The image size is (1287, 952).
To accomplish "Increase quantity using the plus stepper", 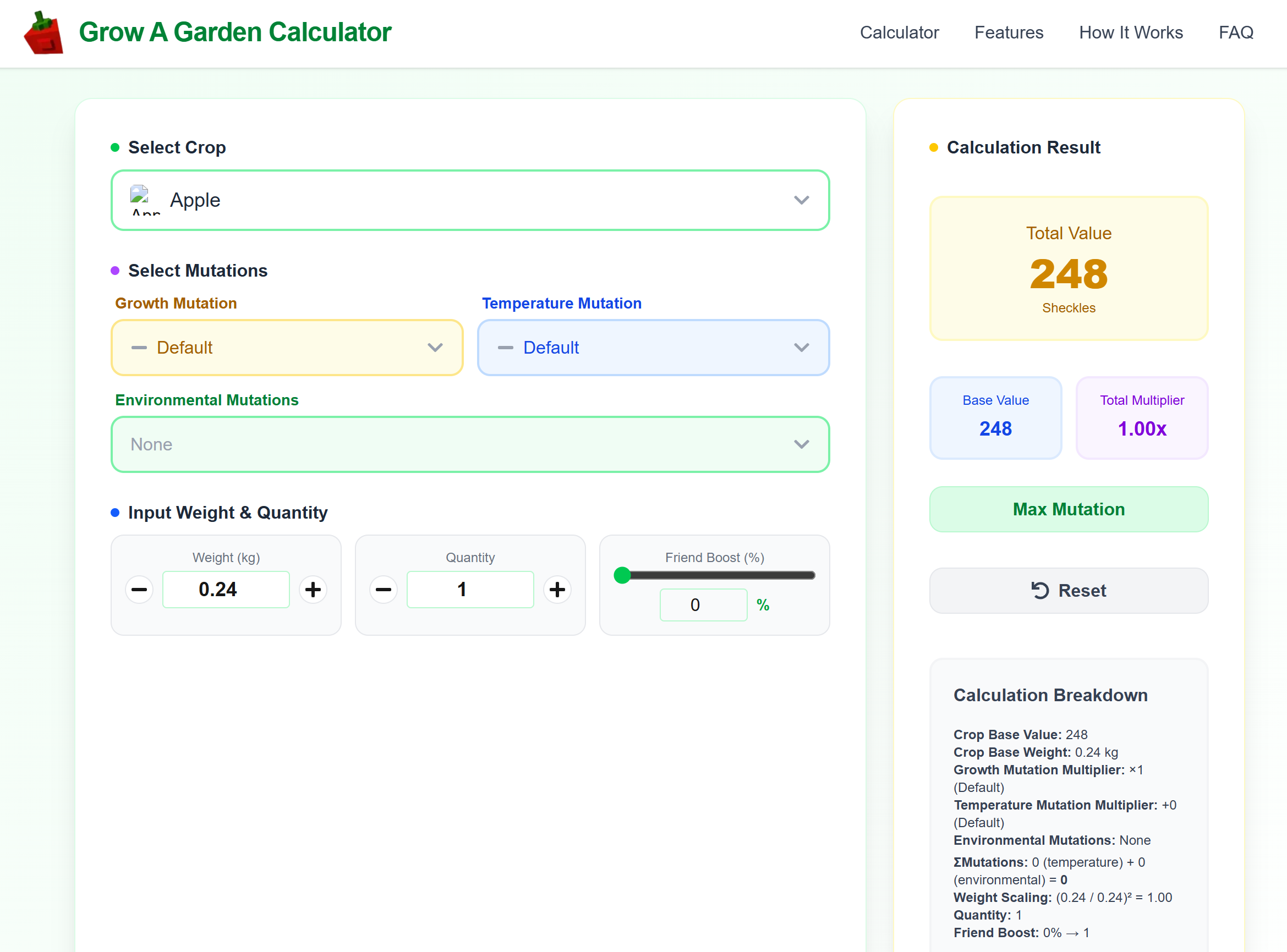I will point(557,589).
